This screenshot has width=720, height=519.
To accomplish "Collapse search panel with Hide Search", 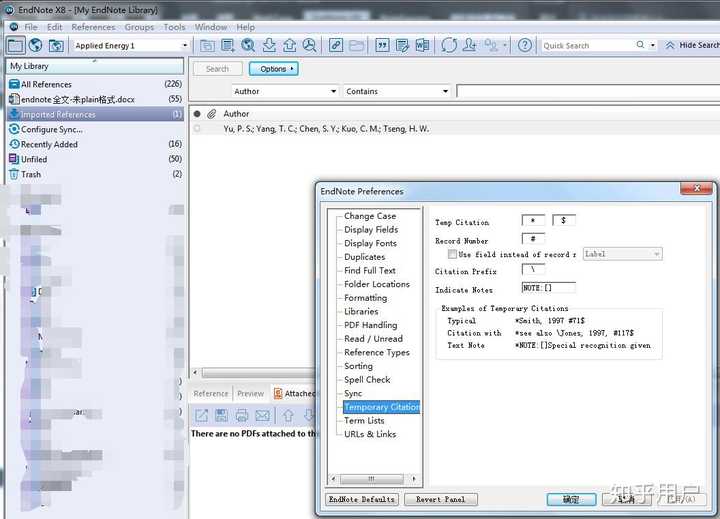I will [x=692, y=45].
